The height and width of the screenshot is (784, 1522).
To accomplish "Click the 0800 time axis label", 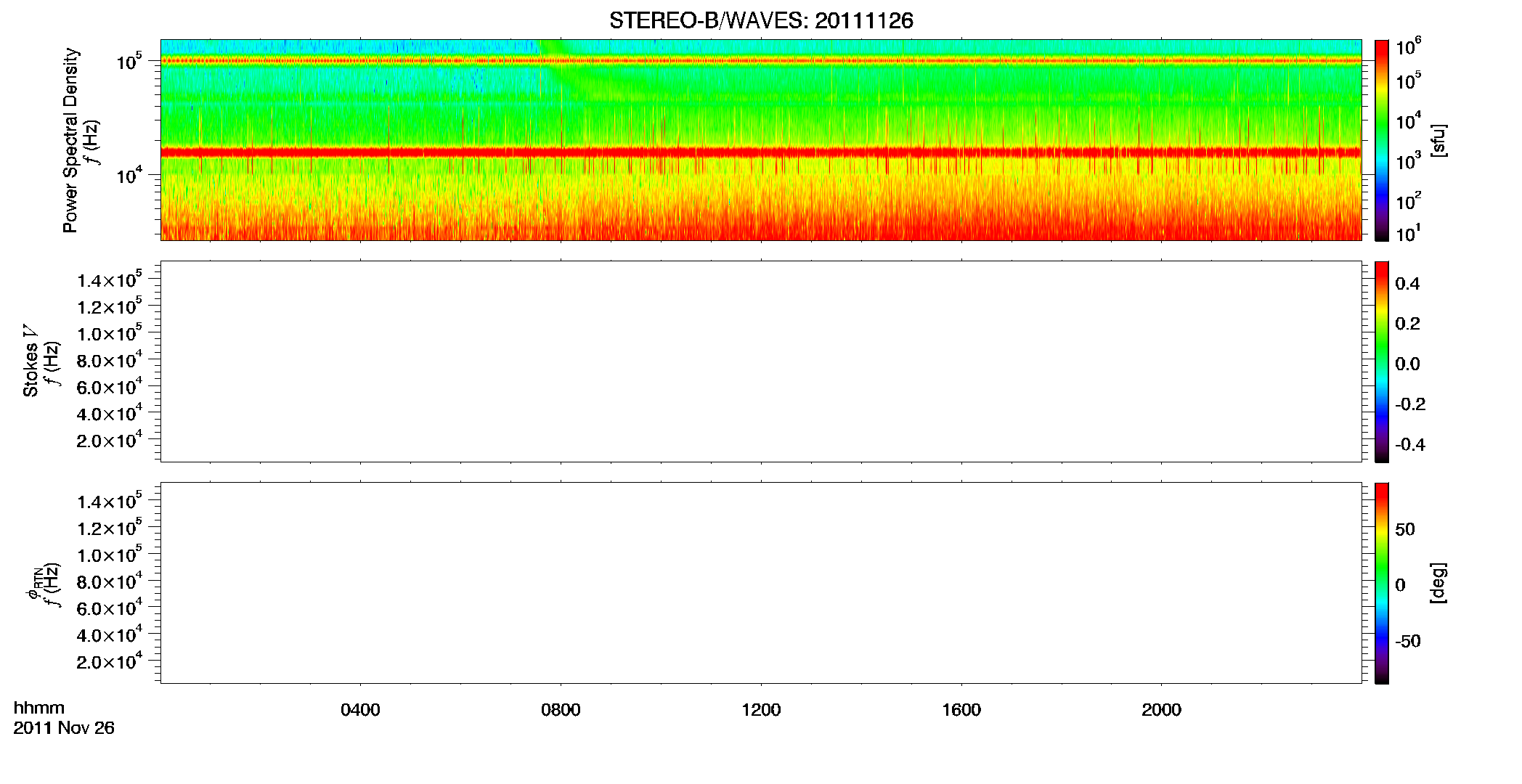I will pyautogui.click(x=561, y=710).
